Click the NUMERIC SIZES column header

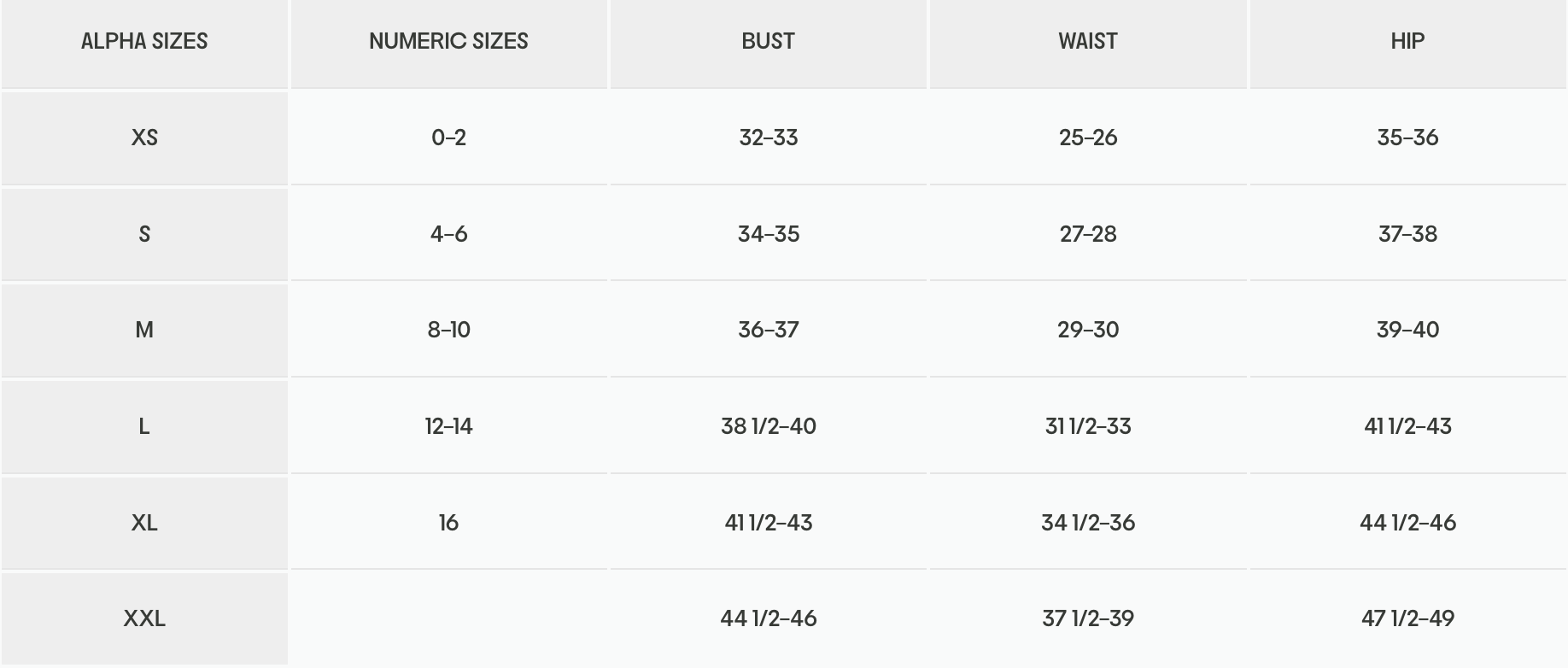pyautogui.click(x=448, y=41)
